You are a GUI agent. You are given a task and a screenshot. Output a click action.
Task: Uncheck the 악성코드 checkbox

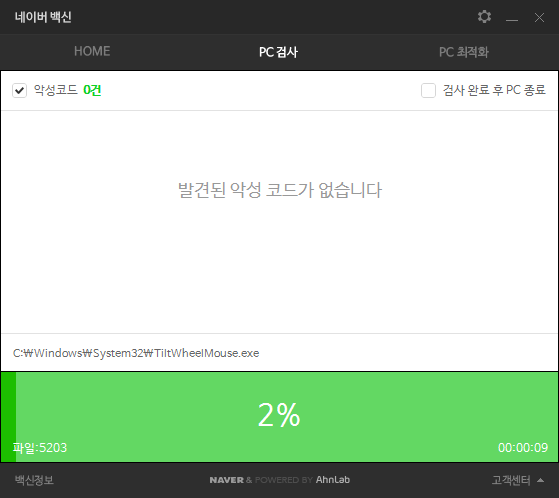pos(19,90)
